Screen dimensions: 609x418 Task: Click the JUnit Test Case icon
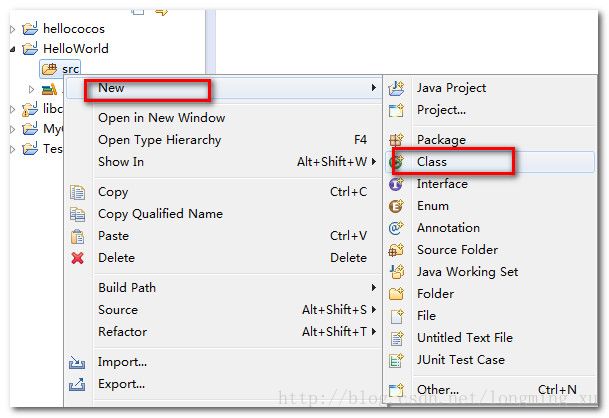tap(396, 360)
